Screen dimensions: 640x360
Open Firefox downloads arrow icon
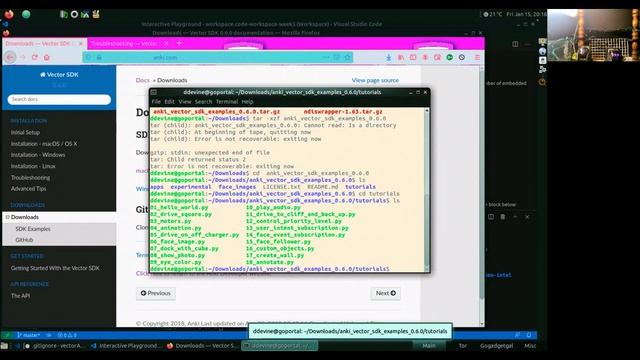[389, 58]
